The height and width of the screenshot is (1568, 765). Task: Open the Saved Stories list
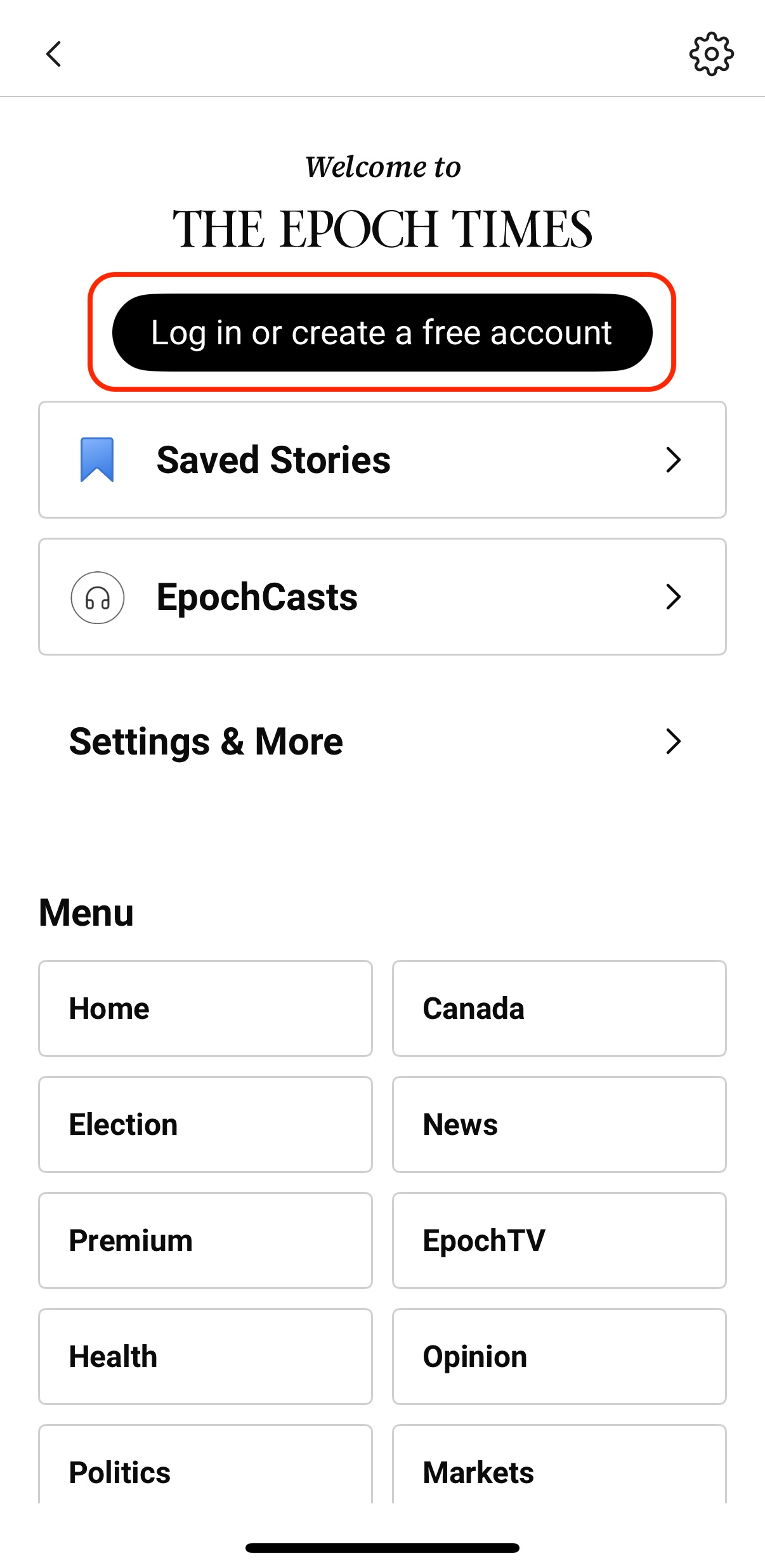(273, 460)
